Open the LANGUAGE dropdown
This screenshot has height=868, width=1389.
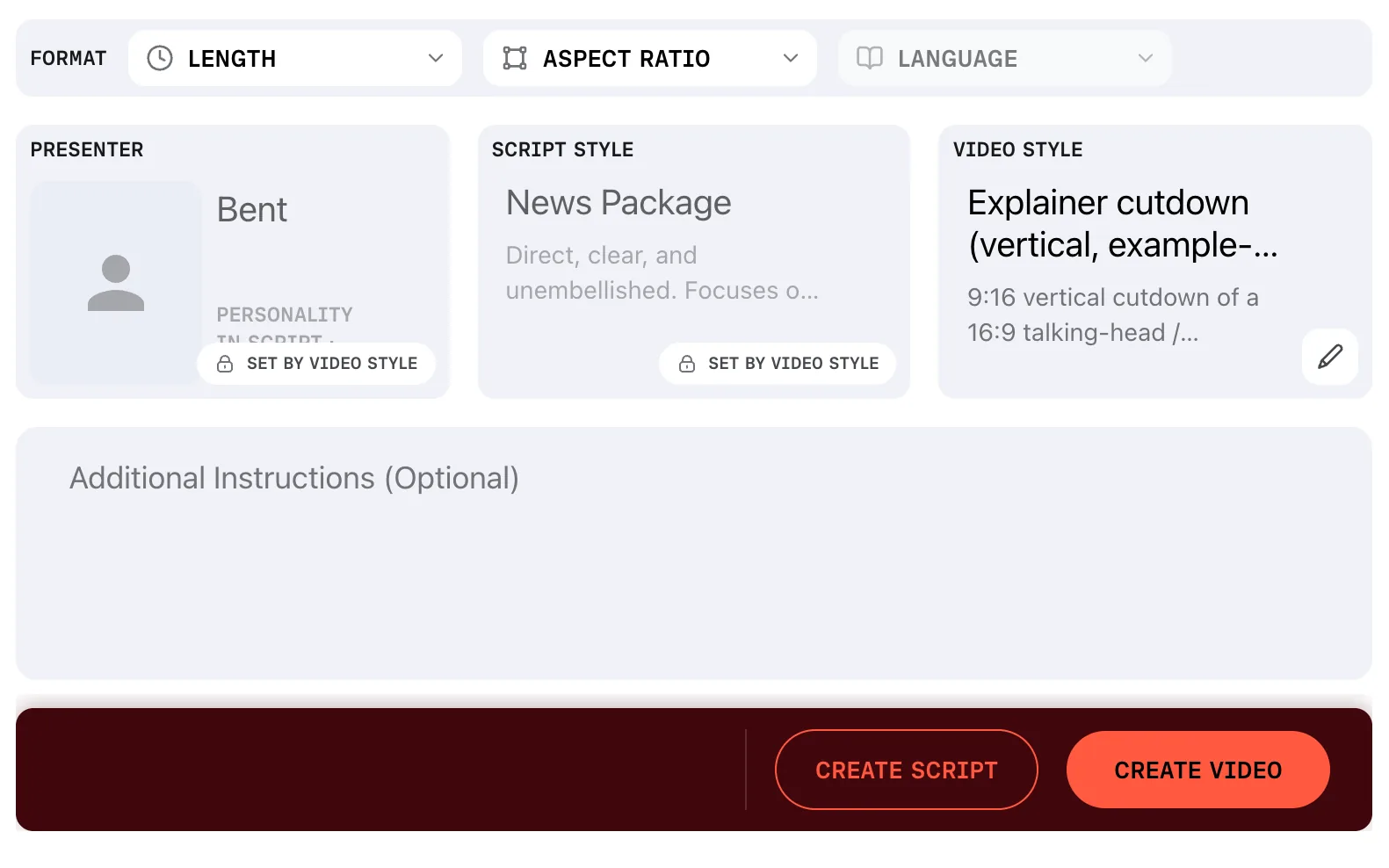tap(1005, 58)
